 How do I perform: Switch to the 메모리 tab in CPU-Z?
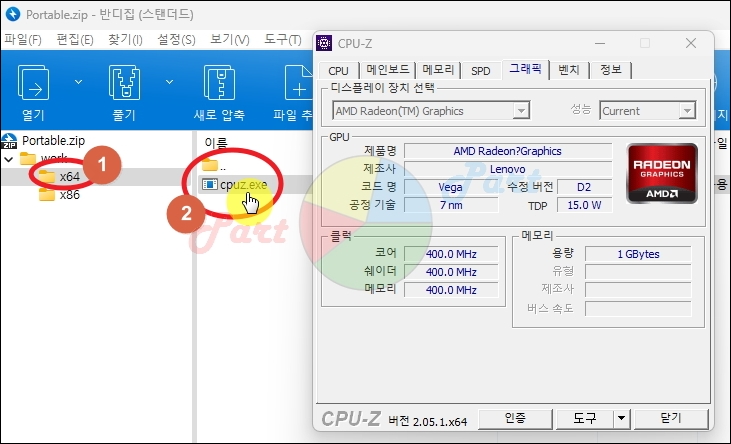tap(438, 70)
